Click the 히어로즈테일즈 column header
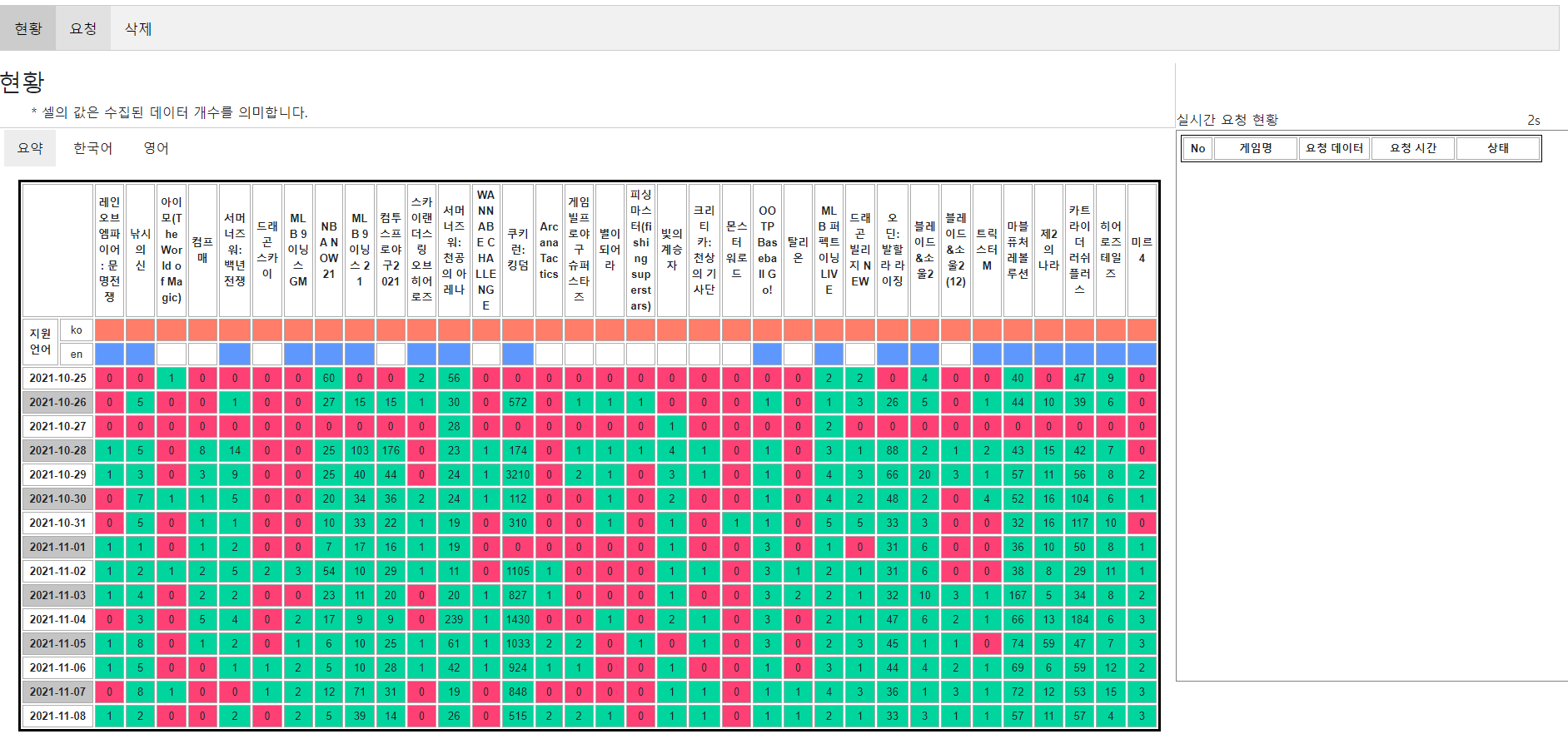Image resolution: width=1568 pixels, height=734 pixels. tap(1110, 250)
